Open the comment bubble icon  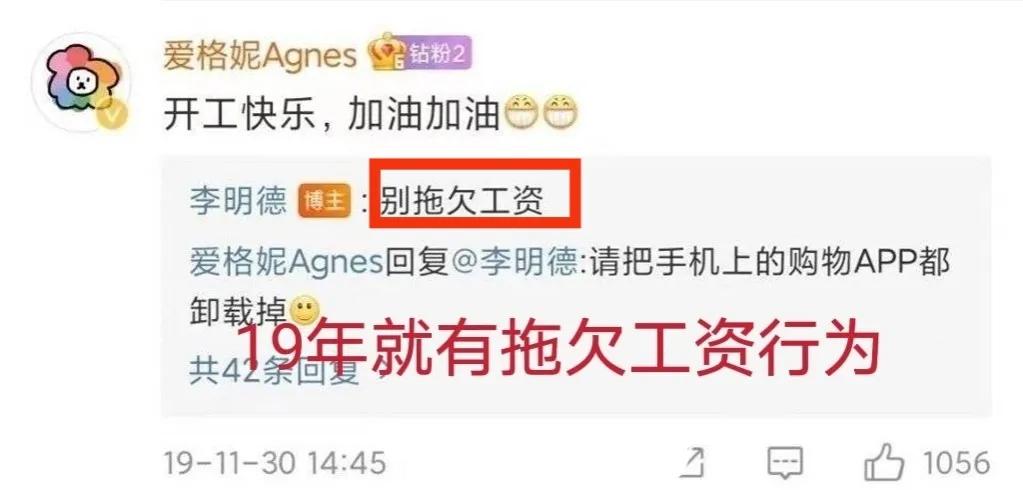tap(784, 463)
